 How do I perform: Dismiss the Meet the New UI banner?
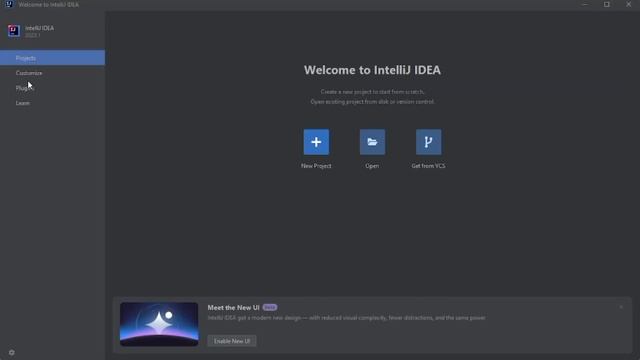[x=621, y=307]
